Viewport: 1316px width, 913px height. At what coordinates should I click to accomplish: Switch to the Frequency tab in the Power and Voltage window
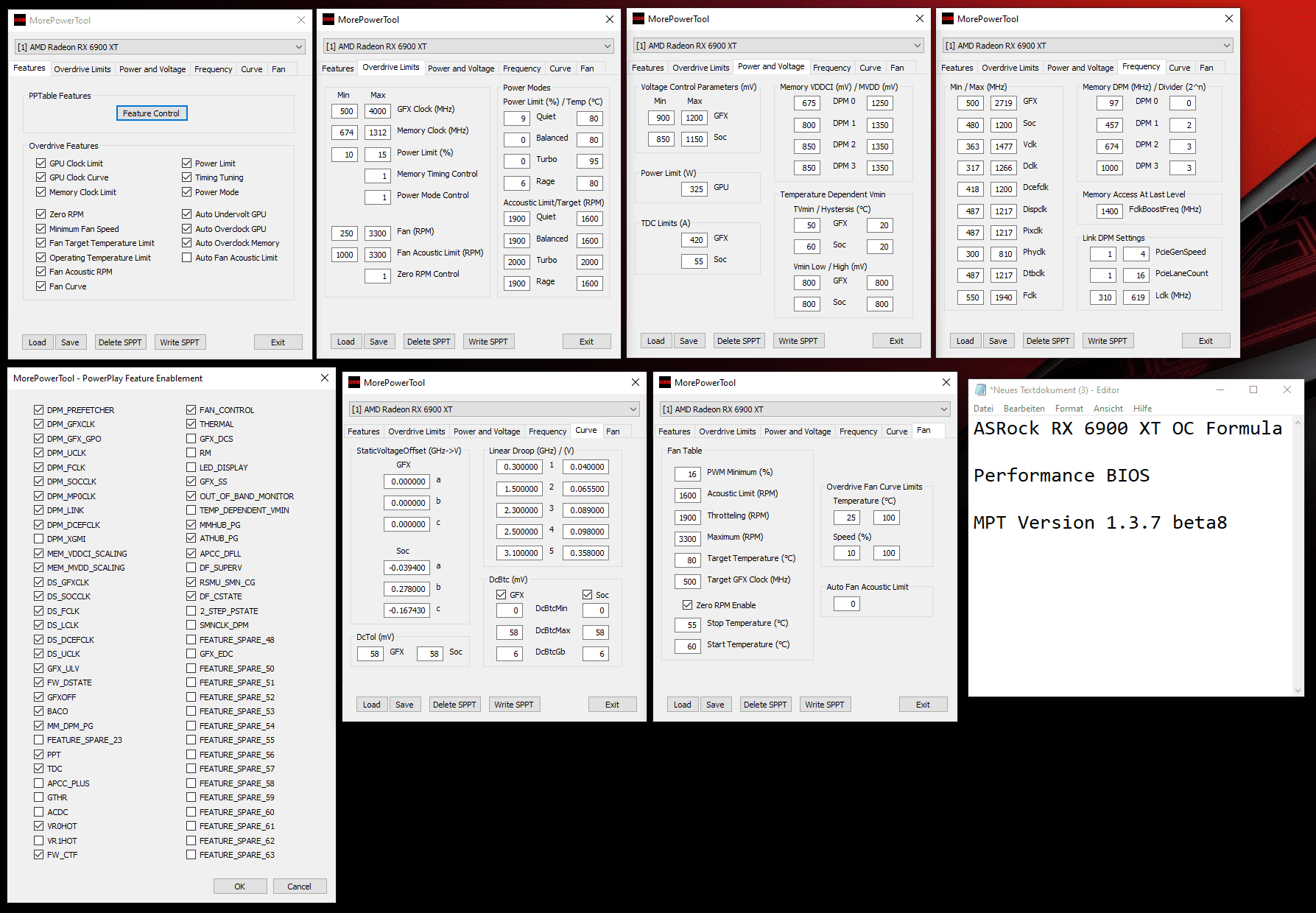tap(832, 68)
